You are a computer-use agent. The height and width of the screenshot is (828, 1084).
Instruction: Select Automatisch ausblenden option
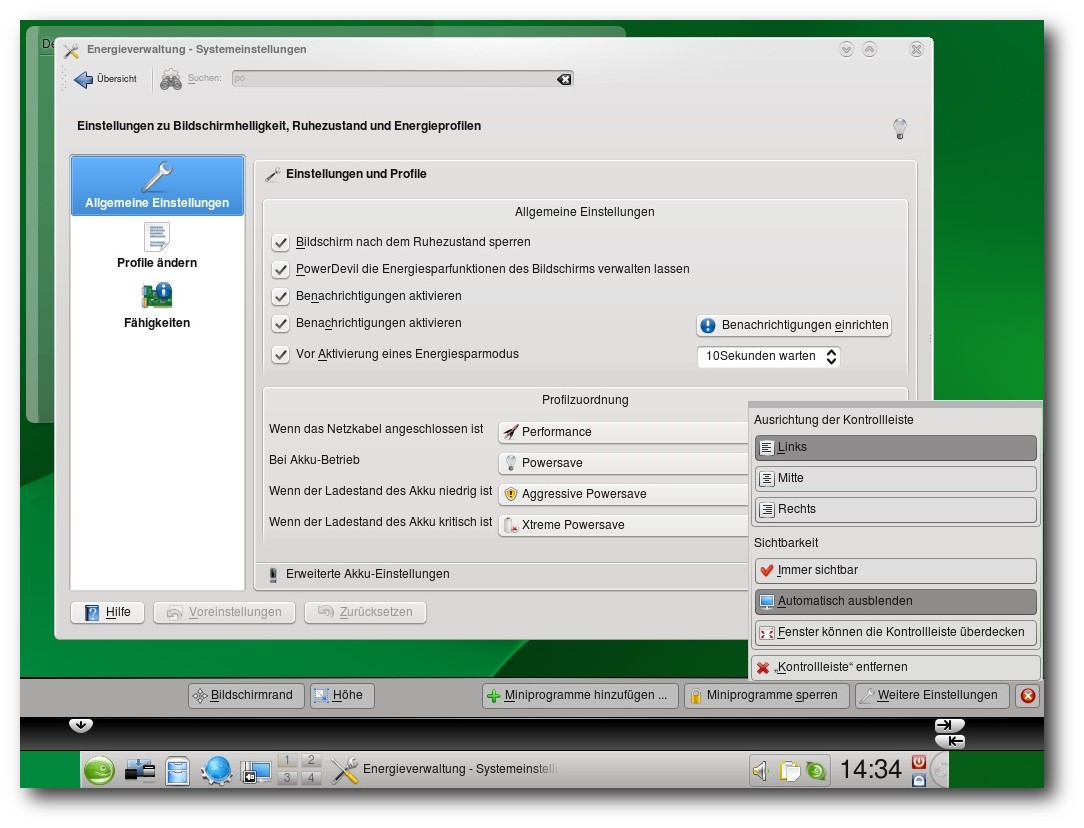coord(896,601)
